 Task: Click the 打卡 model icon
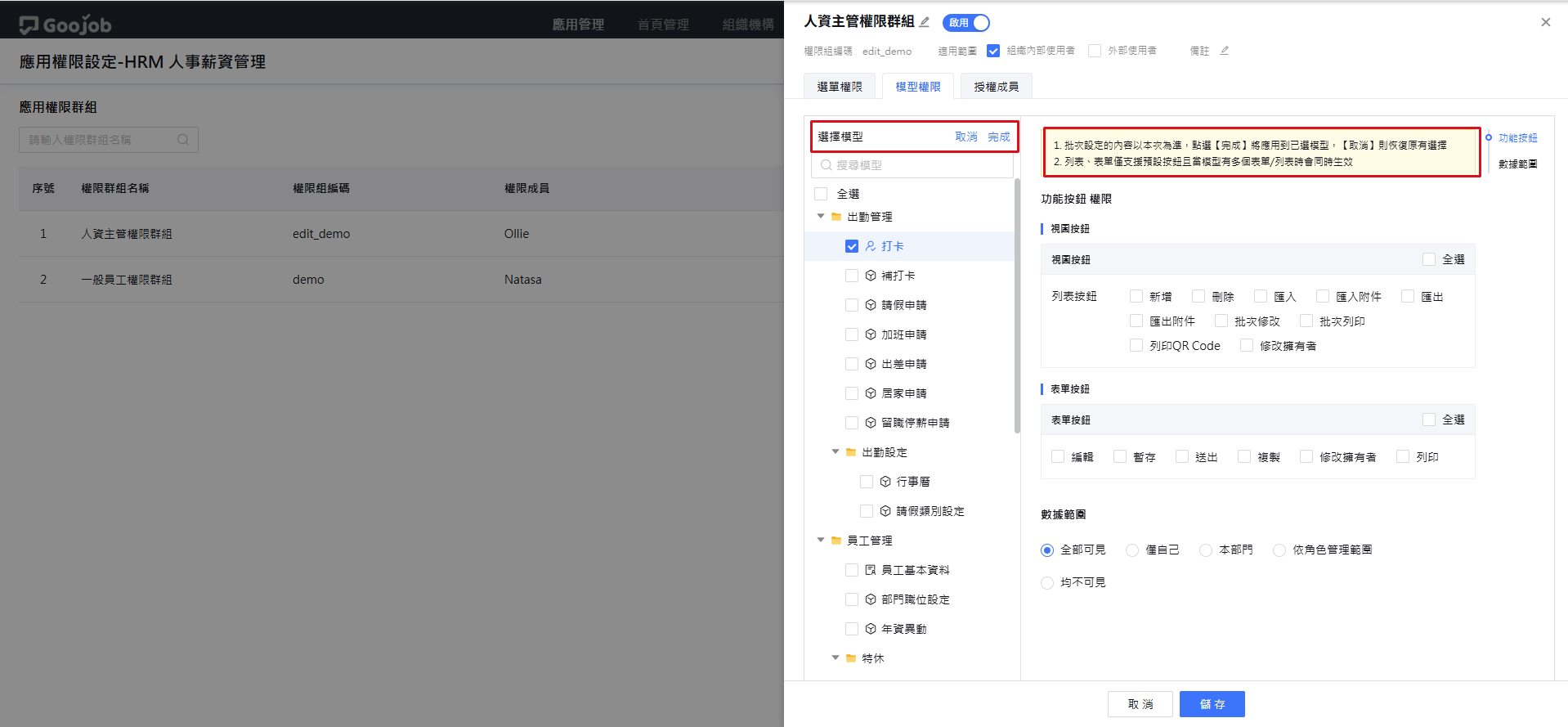871,246
